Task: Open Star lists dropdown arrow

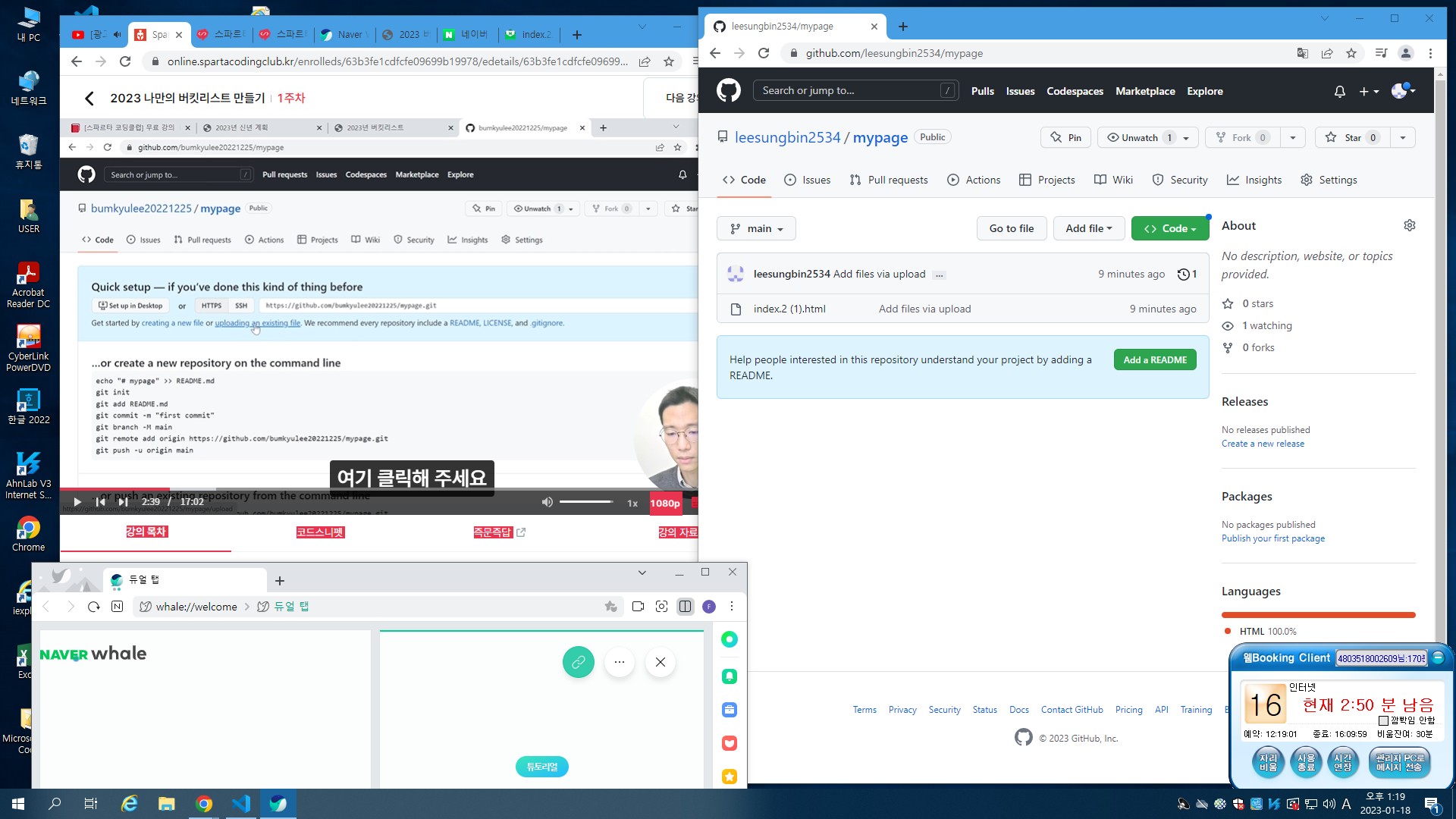Action: click(x=1403, y=137)
